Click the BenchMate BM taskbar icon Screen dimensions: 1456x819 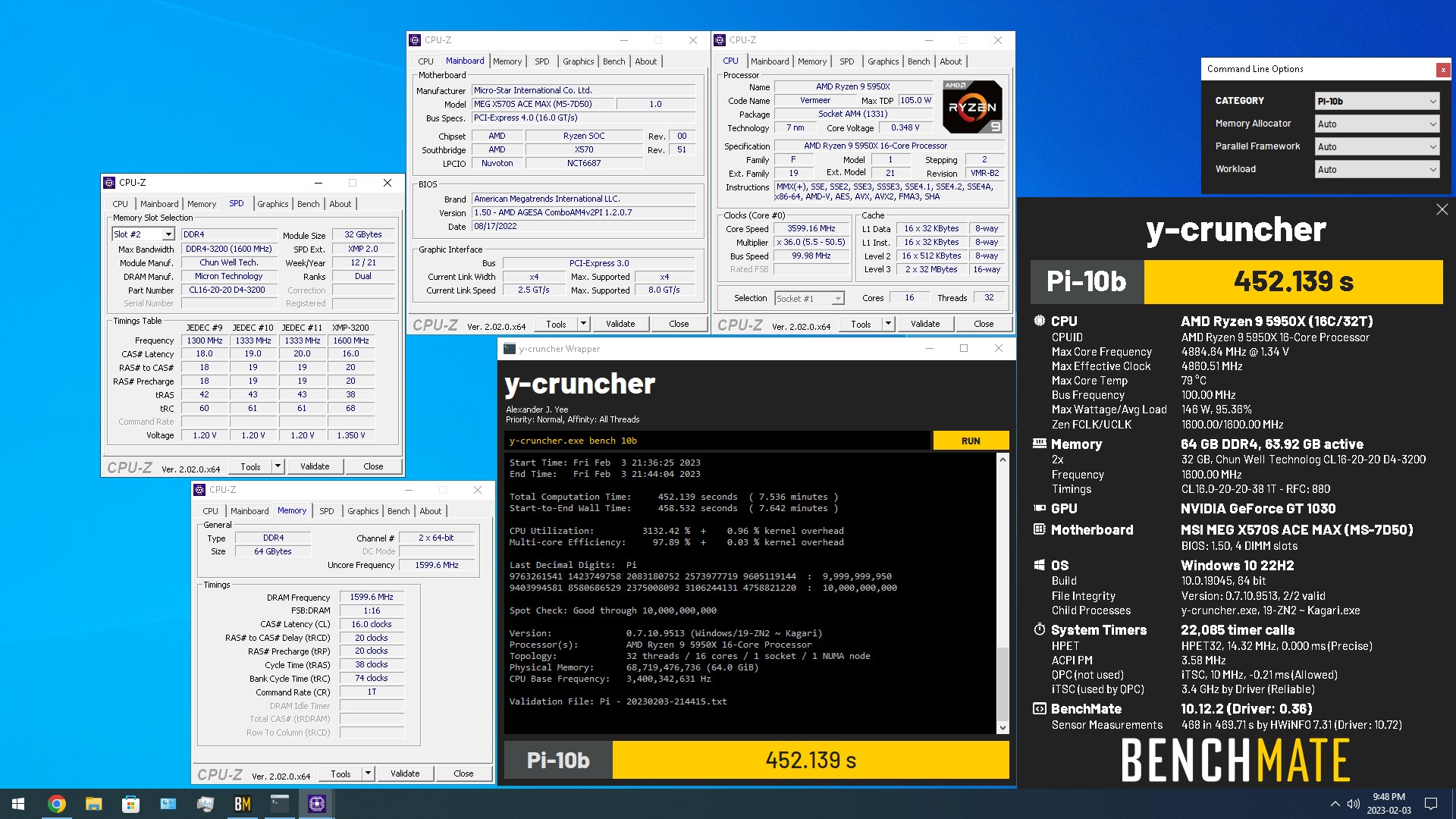point(243,804)
